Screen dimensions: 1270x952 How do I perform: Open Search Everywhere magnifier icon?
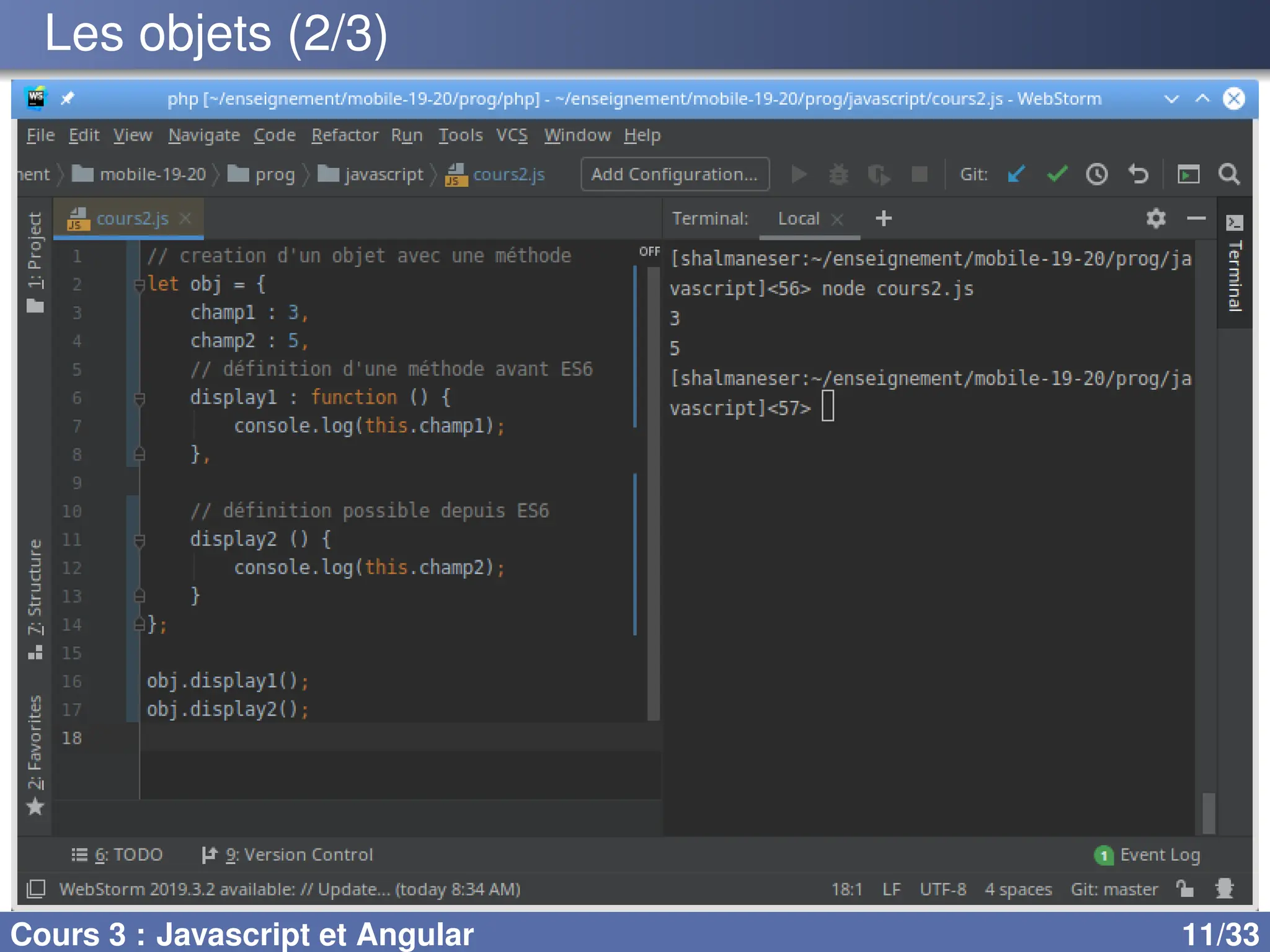coord(1229,175)
